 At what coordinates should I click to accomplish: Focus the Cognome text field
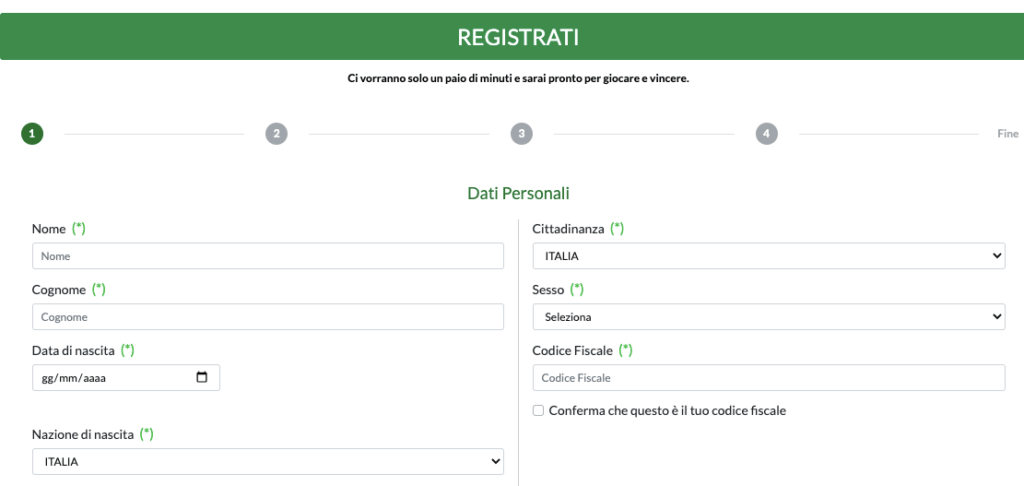pos(268,317)
